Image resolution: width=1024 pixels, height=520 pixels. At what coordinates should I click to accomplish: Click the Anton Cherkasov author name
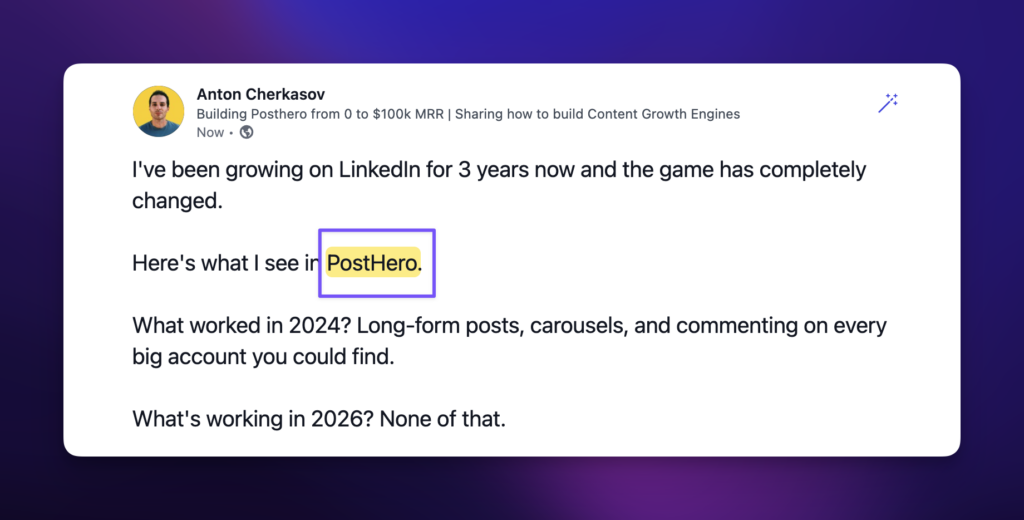(x=260, y=94)
